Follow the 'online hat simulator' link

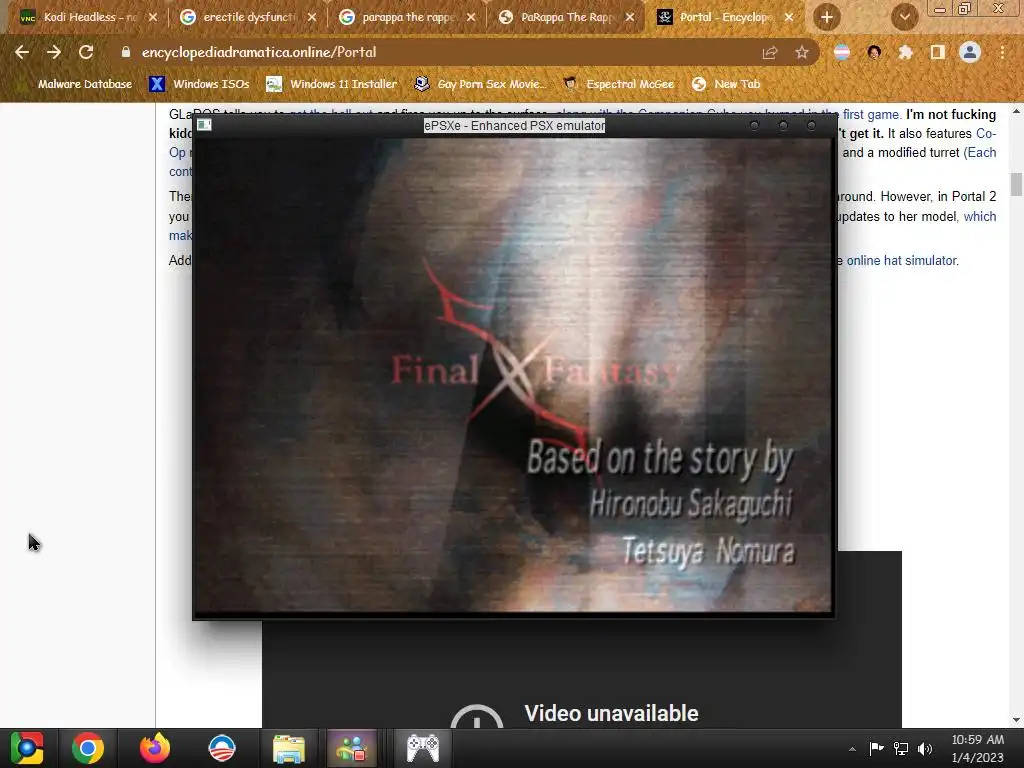point(901,261)
